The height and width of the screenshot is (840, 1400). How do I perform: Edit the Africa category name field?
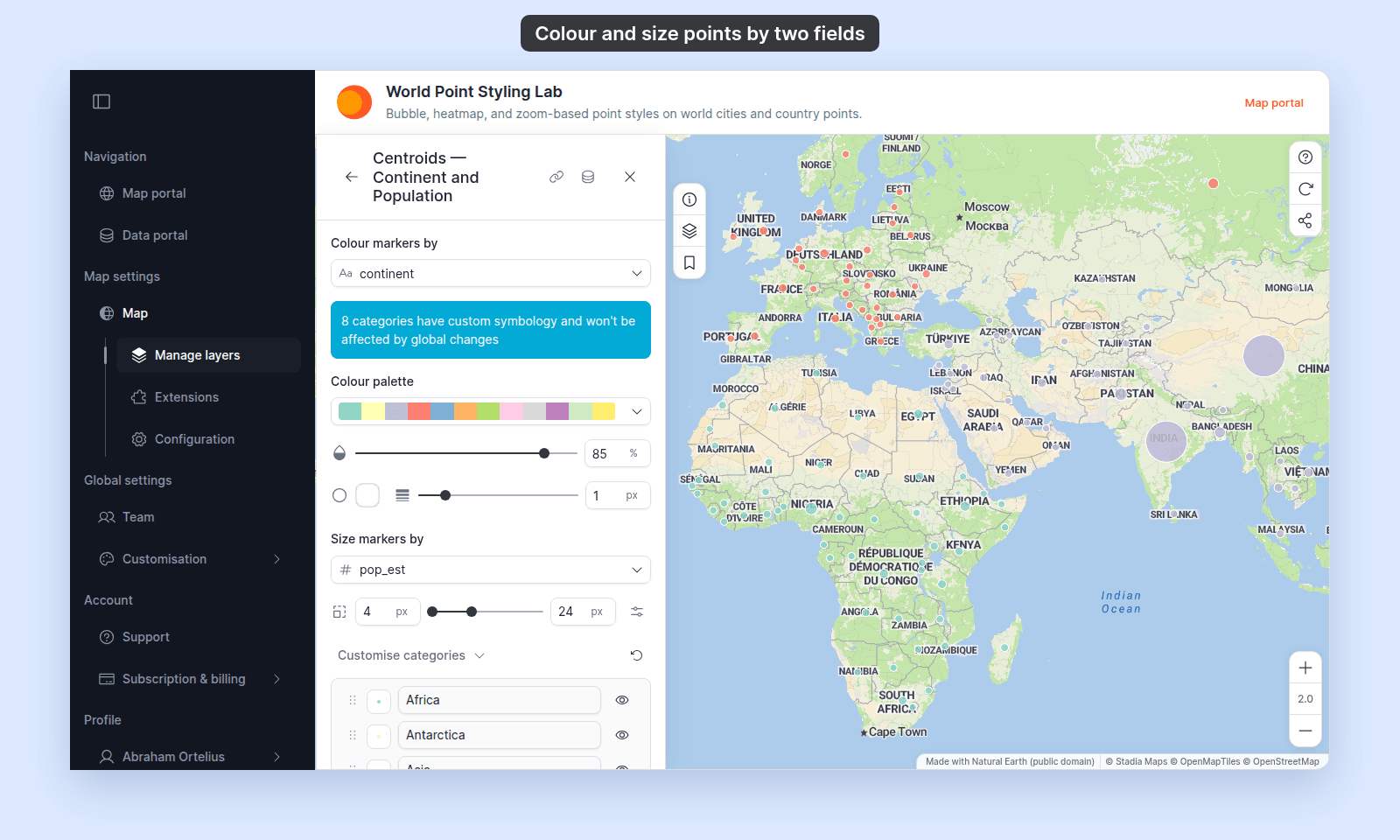click(500, 700)
